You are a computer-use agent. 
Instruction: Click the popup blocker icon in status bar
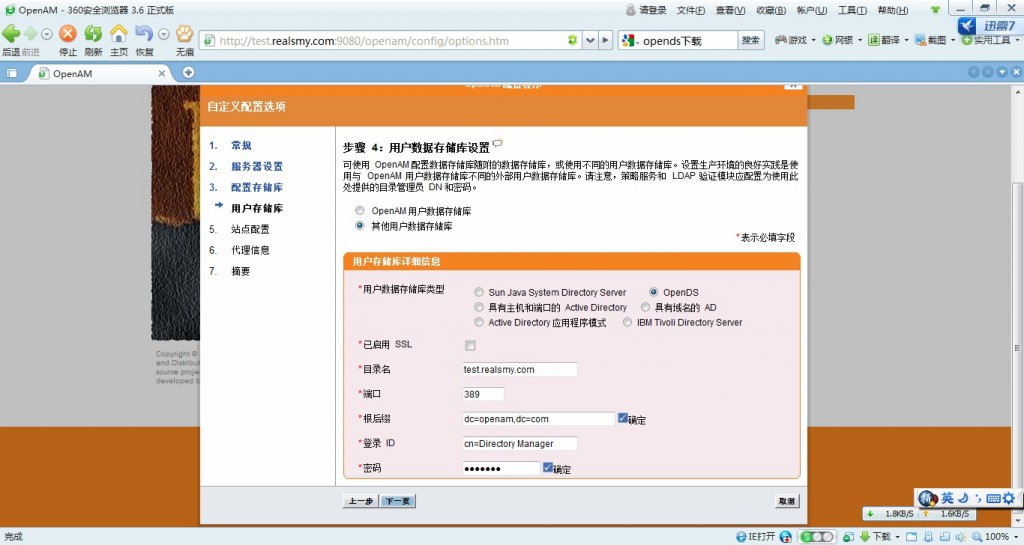click(848, 537)
